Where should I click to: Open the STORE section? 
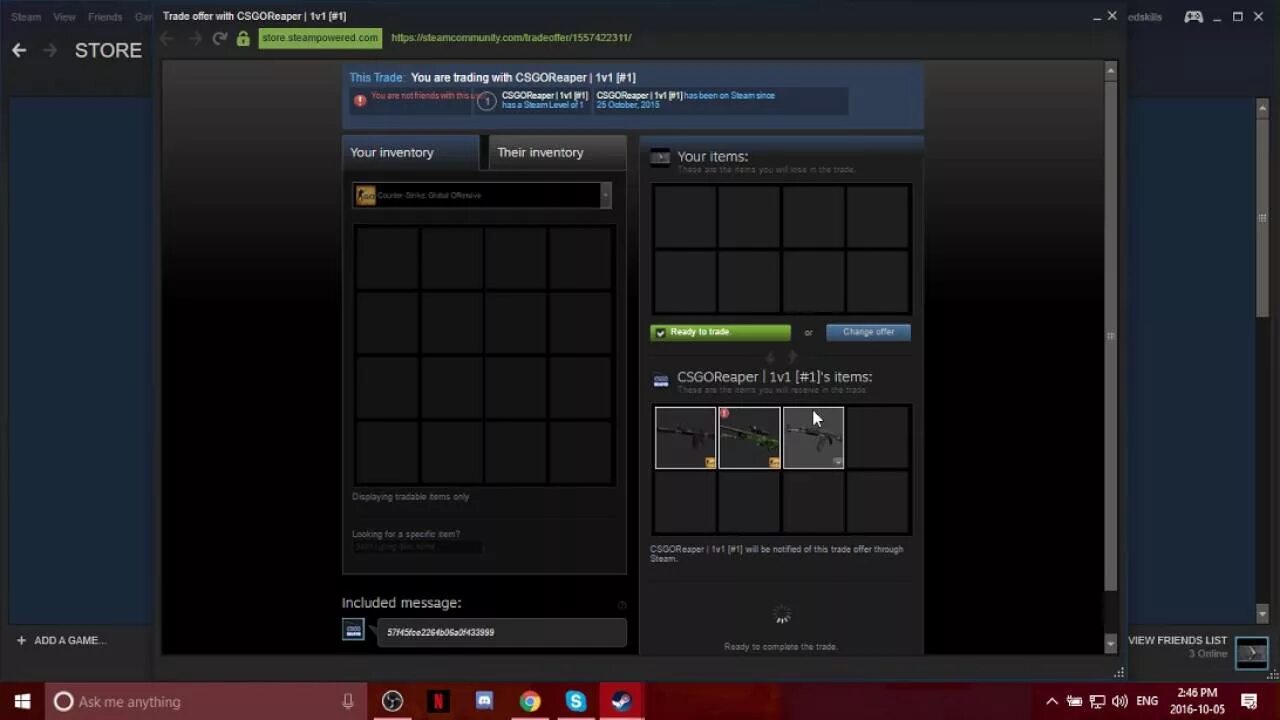pos(108,50)
